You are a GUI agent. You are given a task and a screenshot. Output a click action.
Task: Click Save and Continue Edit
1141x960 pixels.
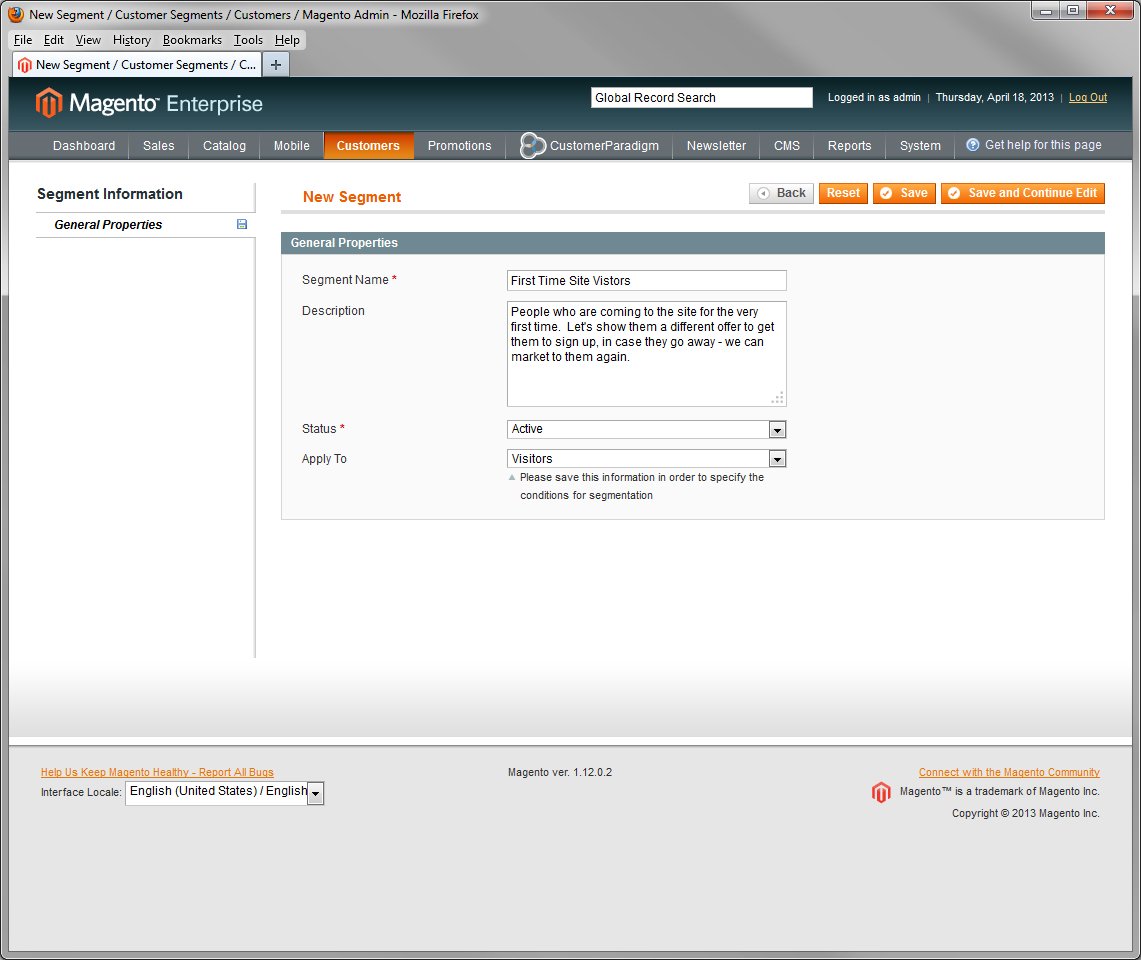coord(1023,193)
